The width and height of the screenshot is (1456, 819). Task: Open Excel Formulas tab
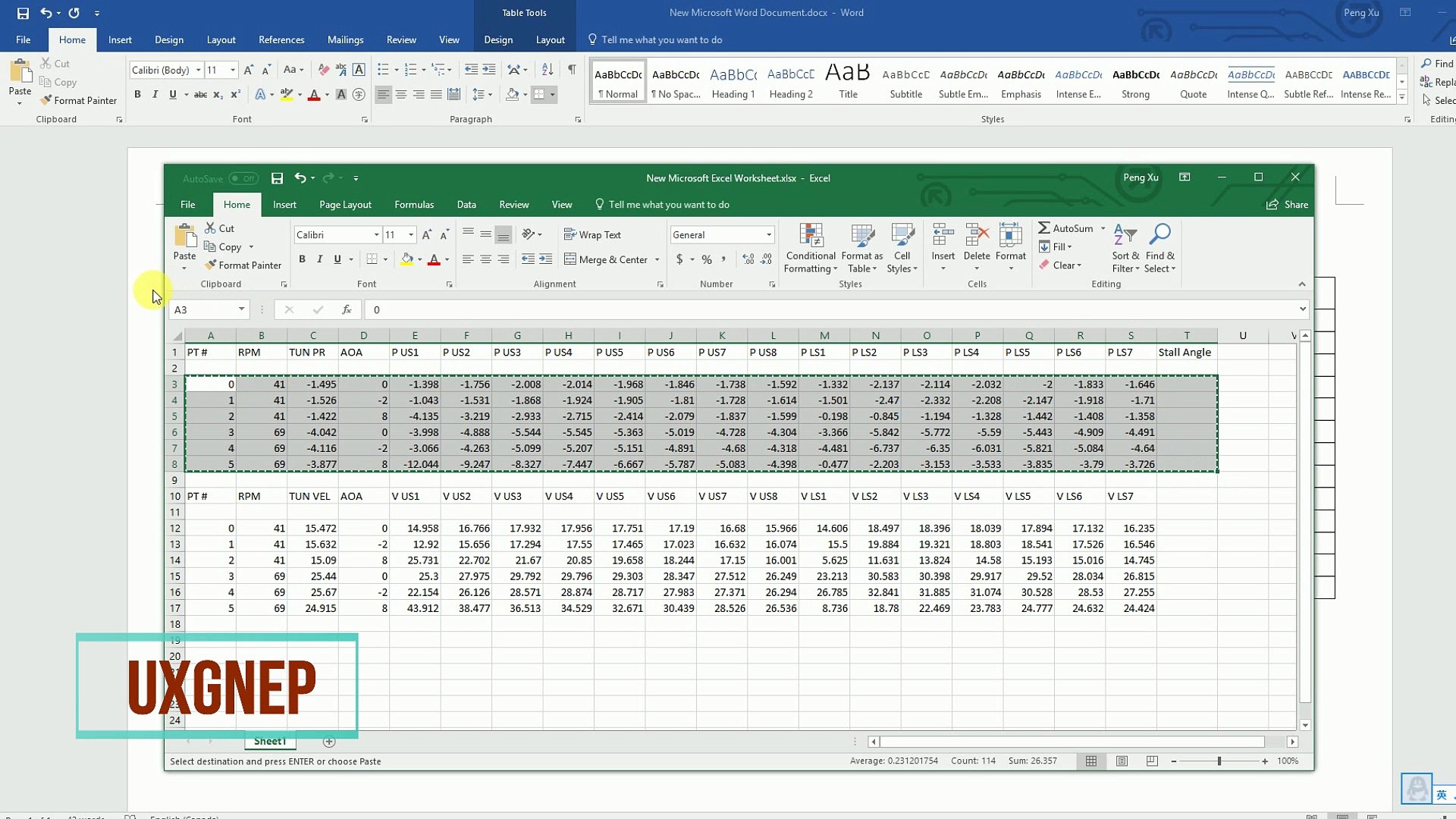[414, 205]
